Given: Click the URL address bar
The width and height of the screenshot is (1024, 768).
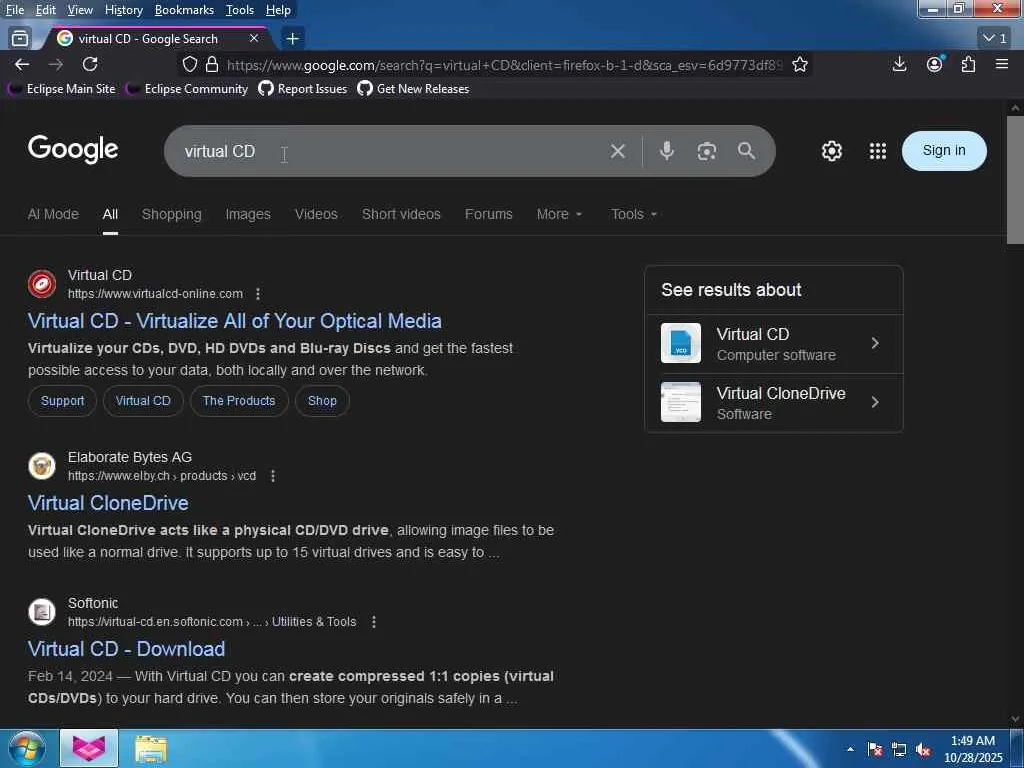Looking at the screenshot, I should pos(503,65).
